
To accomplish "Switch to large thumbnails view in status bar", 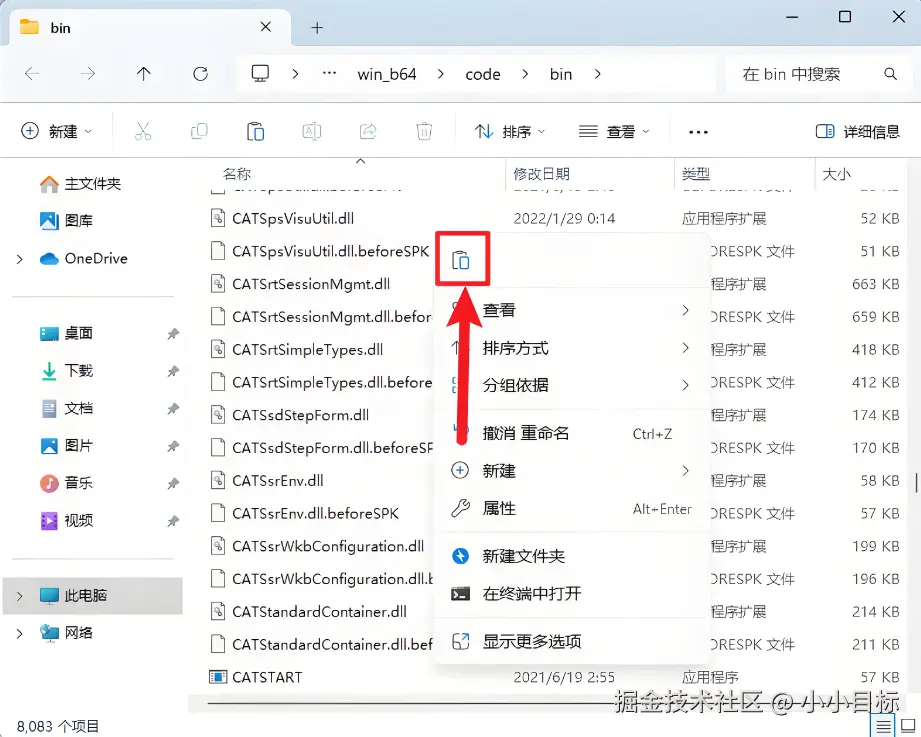I will [908, 726].
